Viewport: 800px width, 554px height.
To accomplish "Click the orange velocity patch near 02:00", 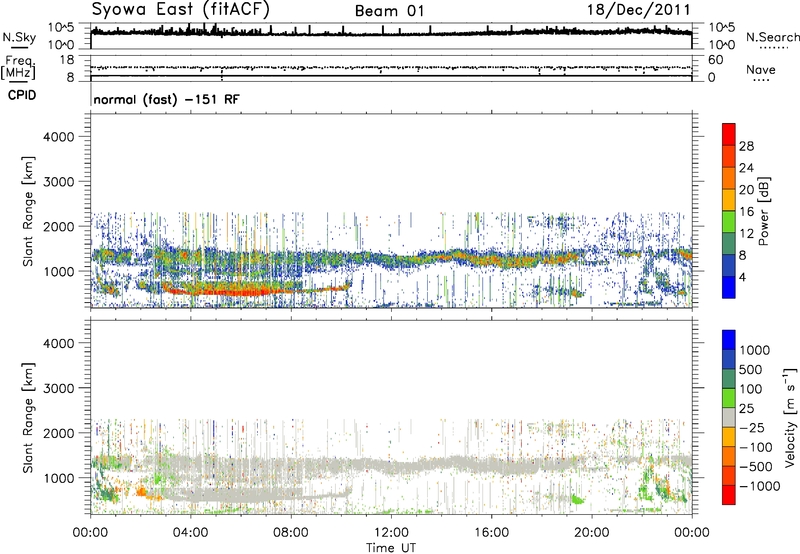I will pyautogui.click(x=141, y=492).
